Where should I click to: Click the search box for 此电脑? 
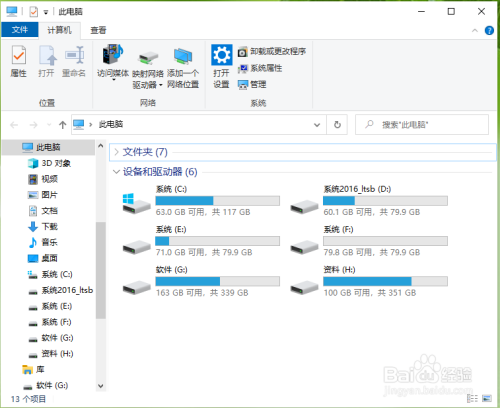422,125
